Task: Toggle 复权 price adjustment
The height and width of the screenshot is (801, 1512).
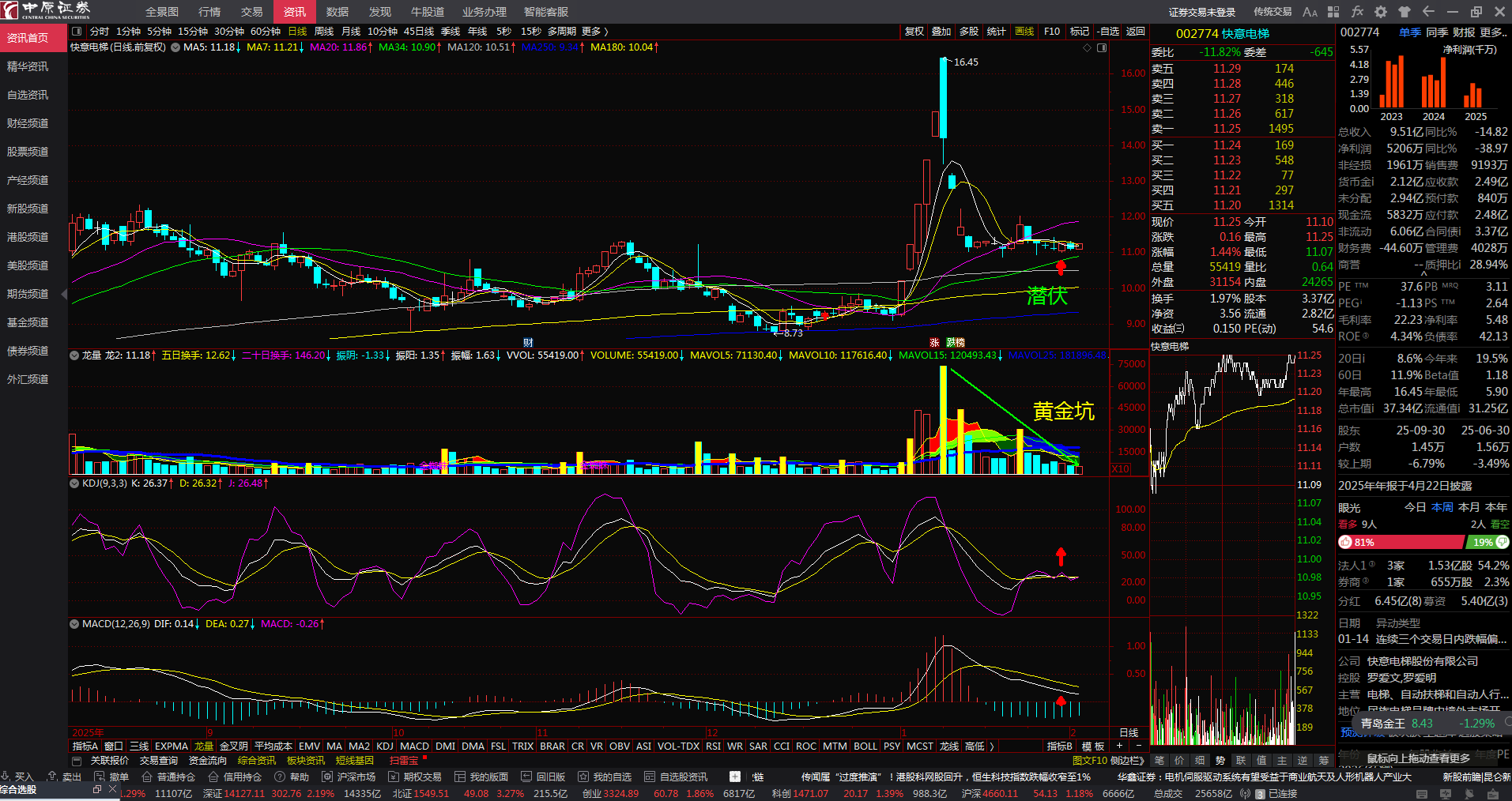Action: pyautogui.click(x=914, y=32)
